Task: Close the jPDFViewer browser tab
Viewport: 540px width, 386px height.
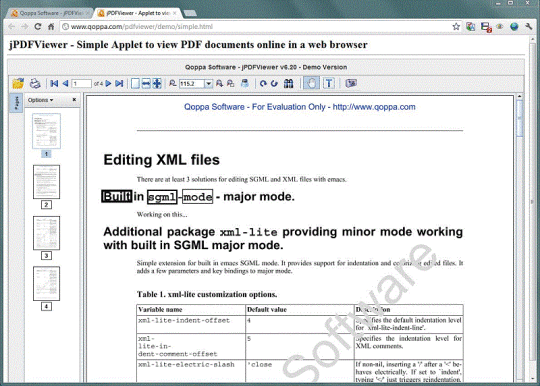Action: 175,13
